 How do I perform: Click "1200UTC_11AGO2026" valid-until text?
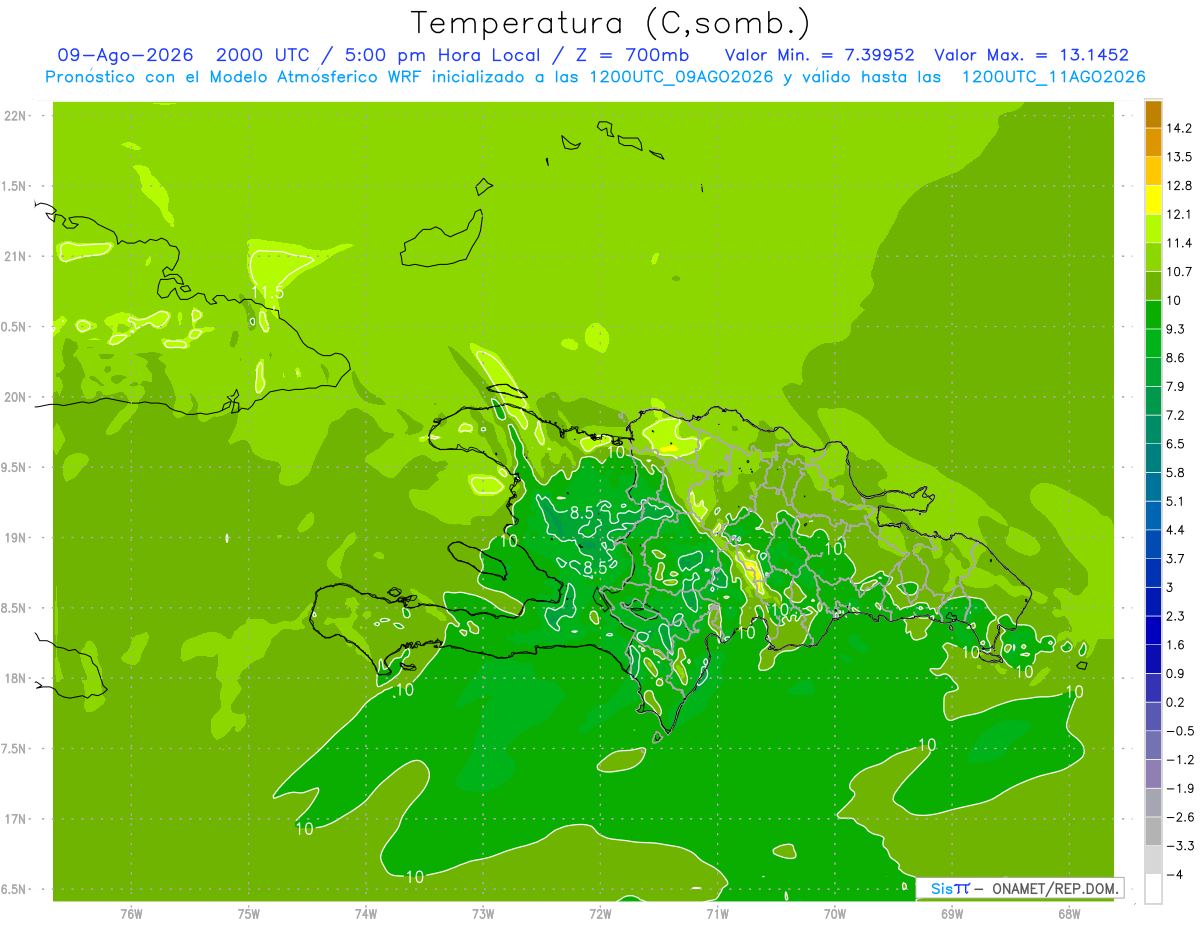(1053, 77)
